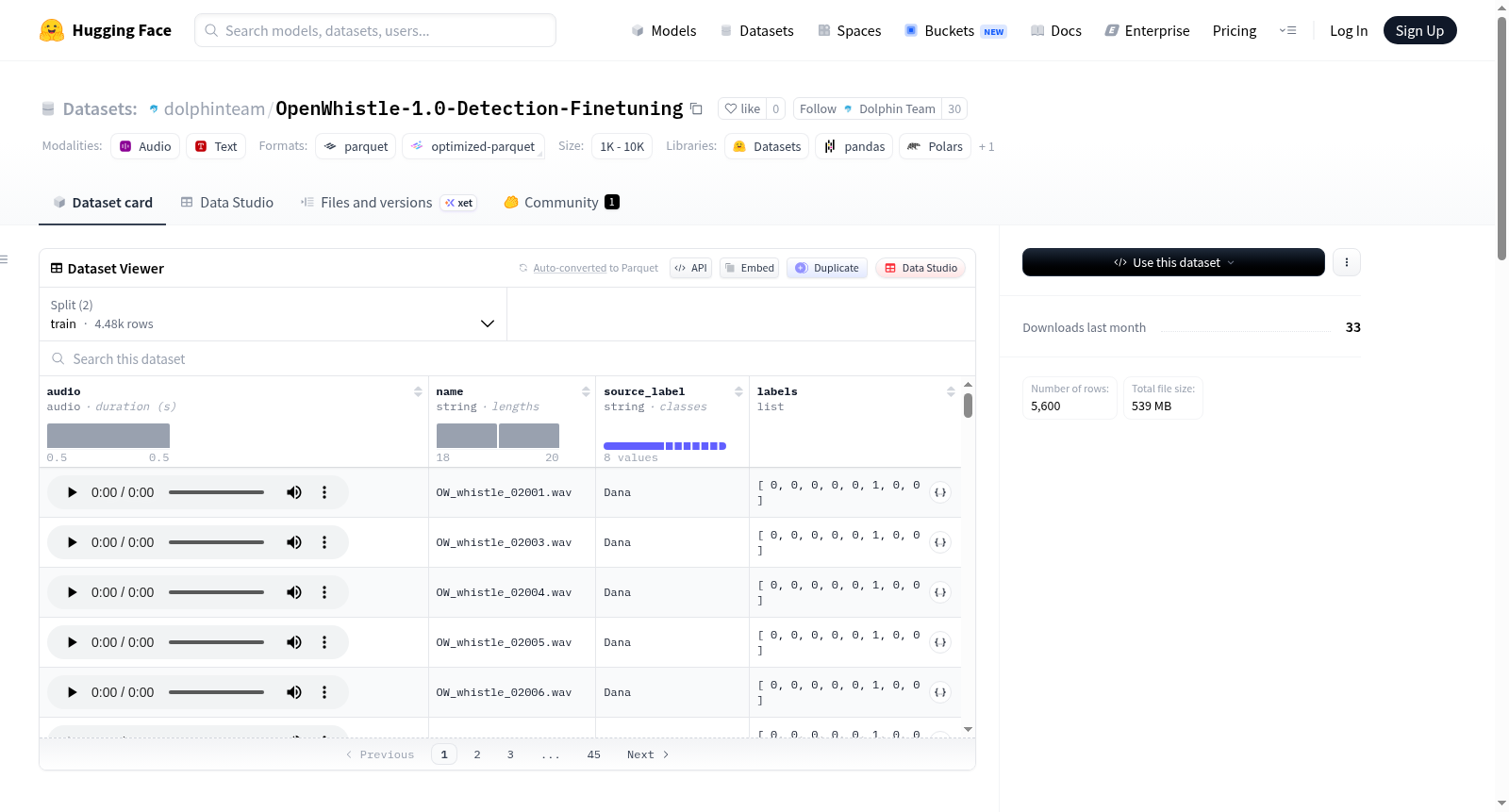Expand labels JSON for OW_whistle_02003.wav row
The image size is (1509, 812).
pyautogui.click(x=940, y=542)
